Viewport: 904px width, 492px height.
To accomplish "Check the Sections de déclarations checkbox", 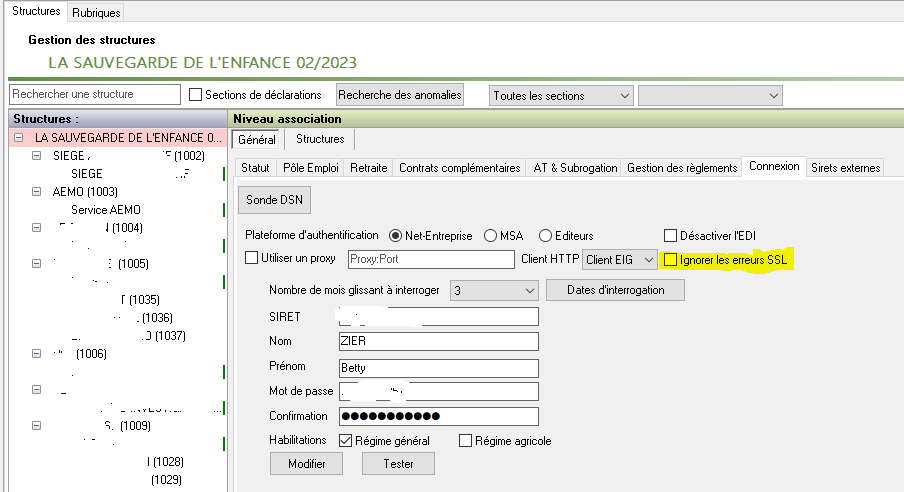I will 196,95.
